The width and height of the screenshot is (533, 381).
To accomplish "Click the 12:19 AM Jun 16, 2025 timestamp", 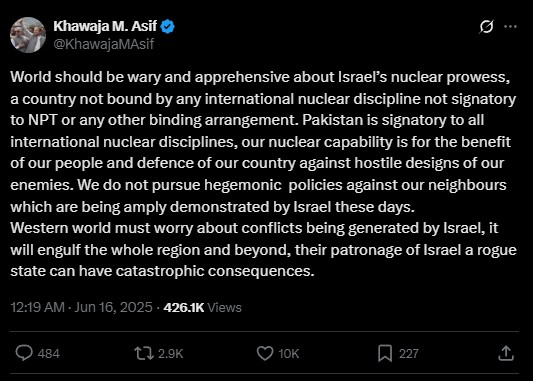I will click(x=81, y=307).
